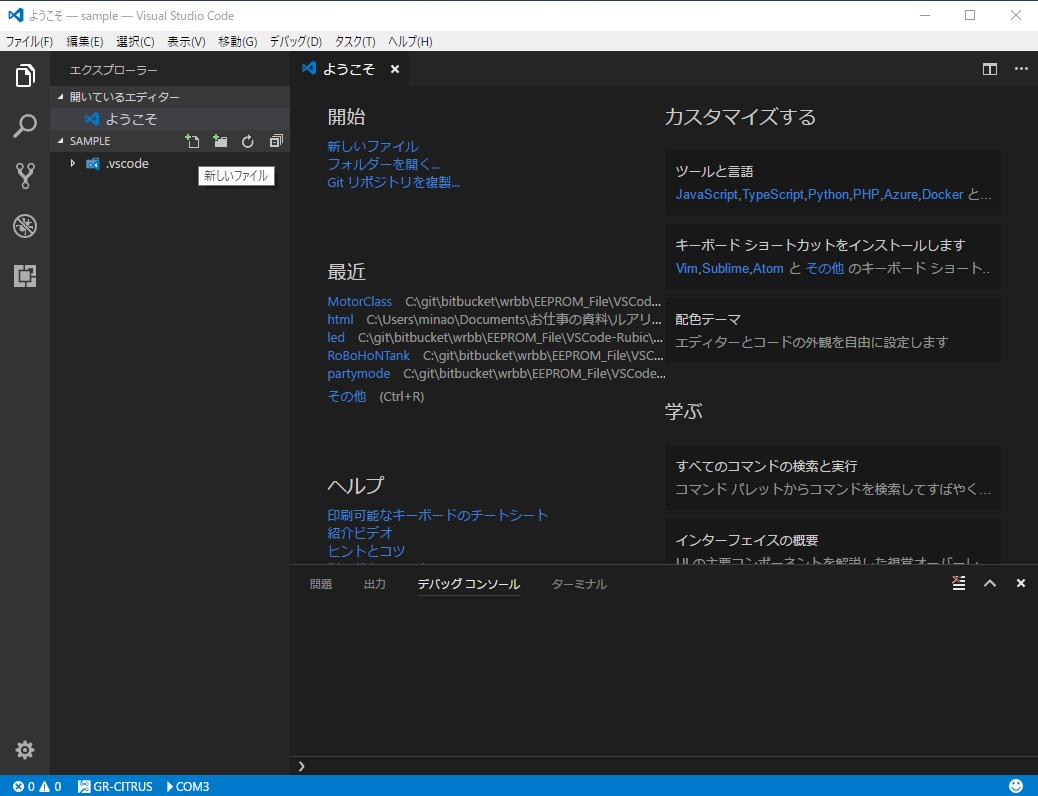Open the Search view in activity bar
The image size is (1038, 796).
pyautogui.click(x=24, y=125)
